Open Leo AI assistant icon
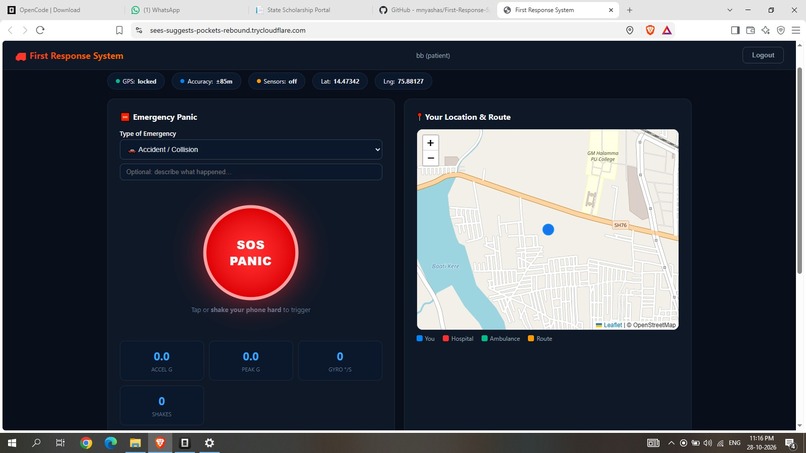806x453 pixels. (765, 30)
